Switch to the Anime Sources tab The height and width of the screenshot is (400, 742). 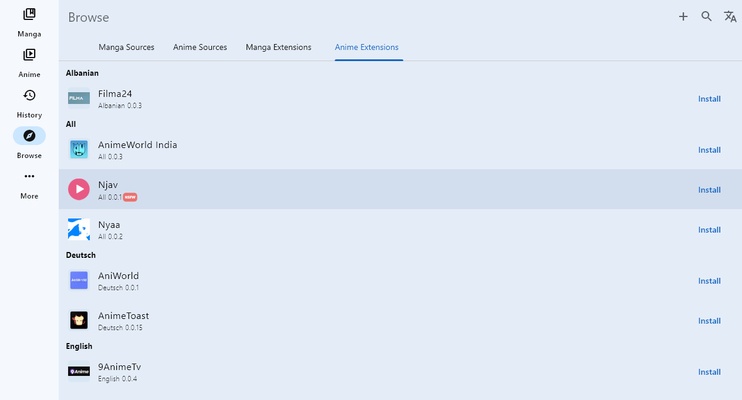(200, 47)
